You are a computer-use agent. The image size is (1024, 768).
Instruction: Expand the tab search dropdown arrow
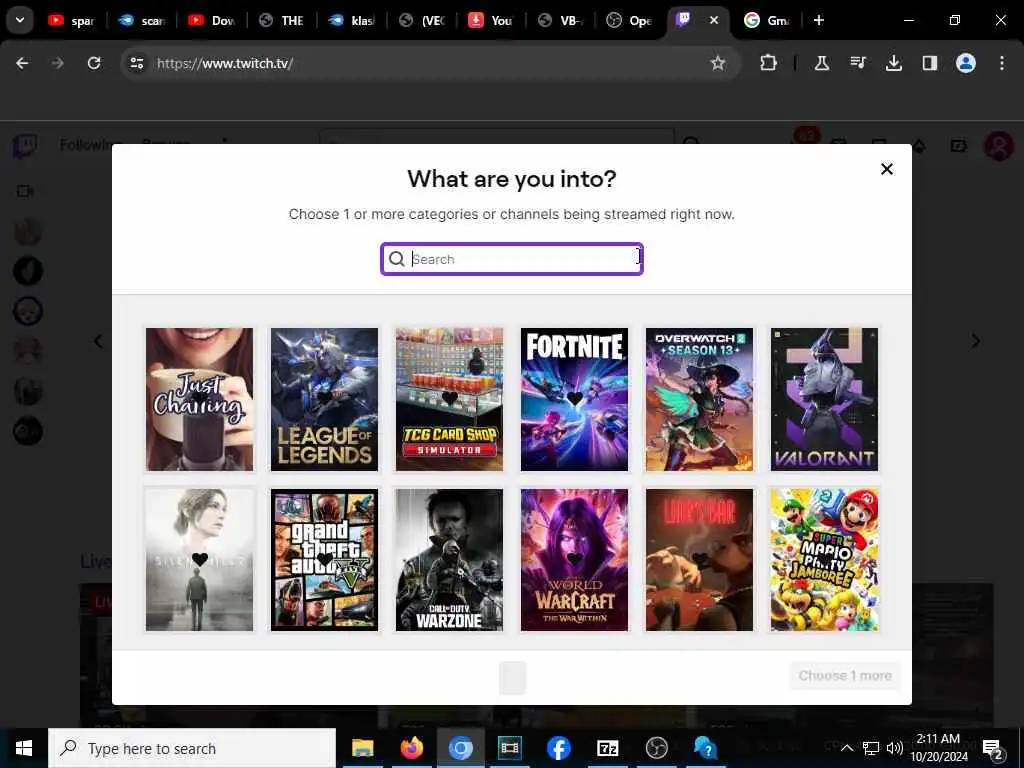tap(20, 20)
